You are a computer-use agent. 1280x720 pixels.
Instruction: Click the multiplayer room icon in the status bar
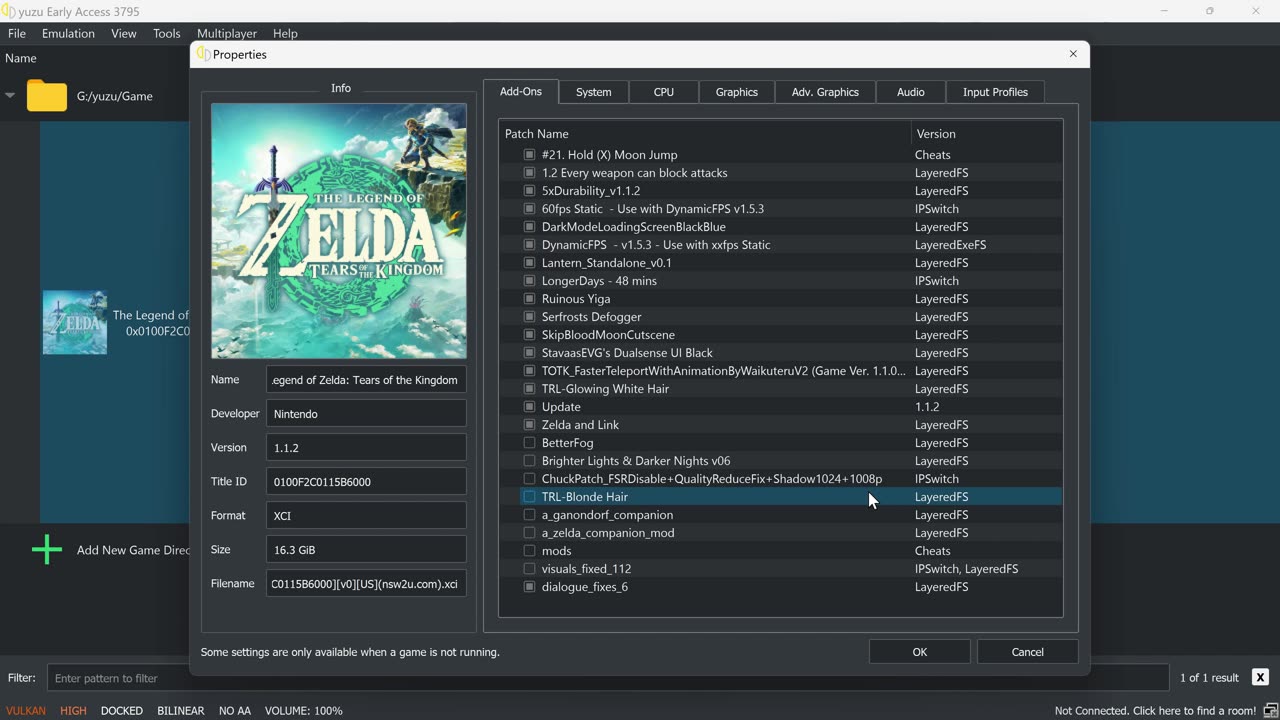tap(1269, 711)
